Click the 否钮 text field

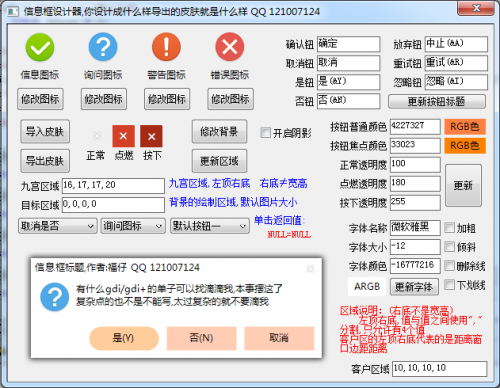point(348,101)
